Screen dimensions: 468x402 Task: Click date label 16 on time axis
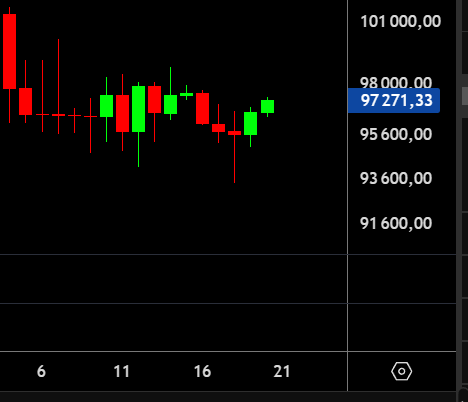click(x=202, y=371)
